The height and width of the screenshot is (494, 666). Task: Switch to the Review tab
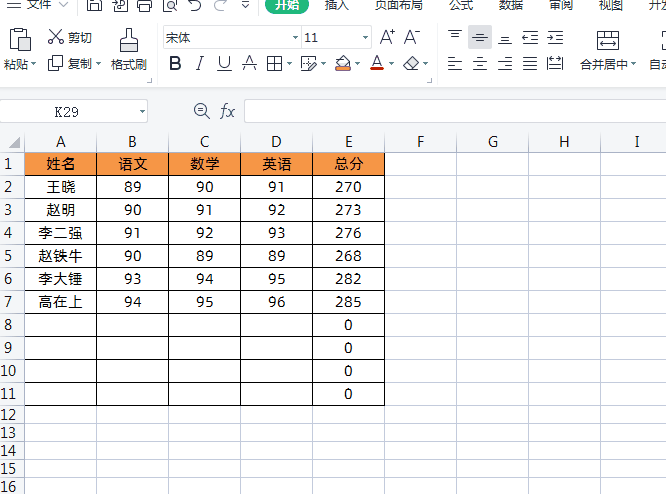tap(561, 5)
